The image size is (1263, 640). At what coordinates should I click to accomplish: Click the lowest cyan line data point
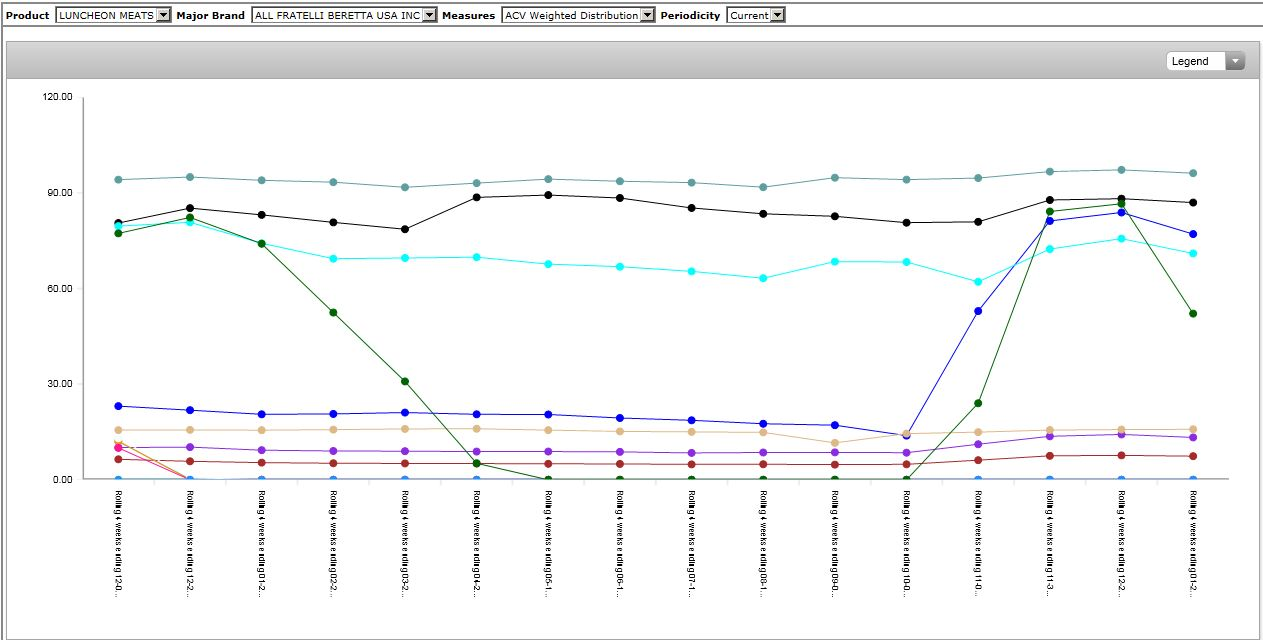click(978, 282)
